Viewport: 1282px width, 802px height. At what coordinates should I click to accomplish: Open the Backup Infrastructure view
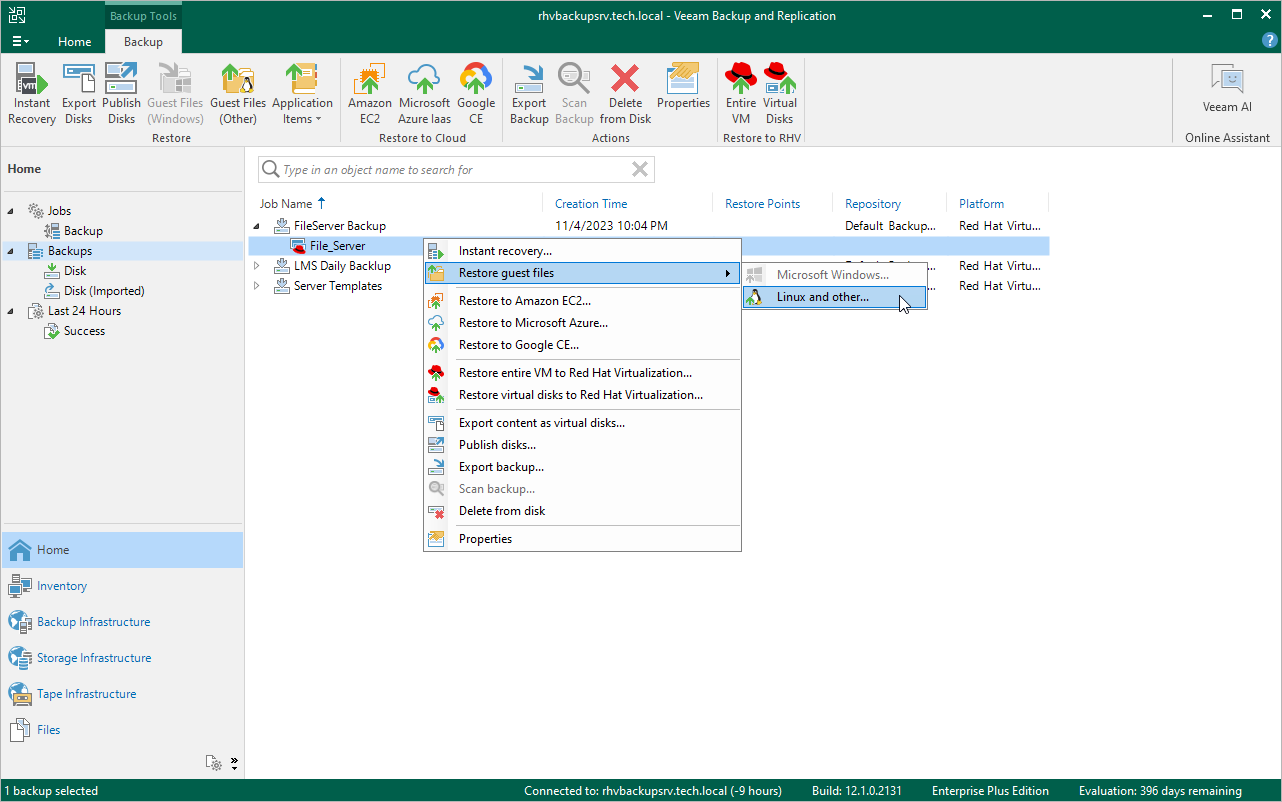coord(122,622)
